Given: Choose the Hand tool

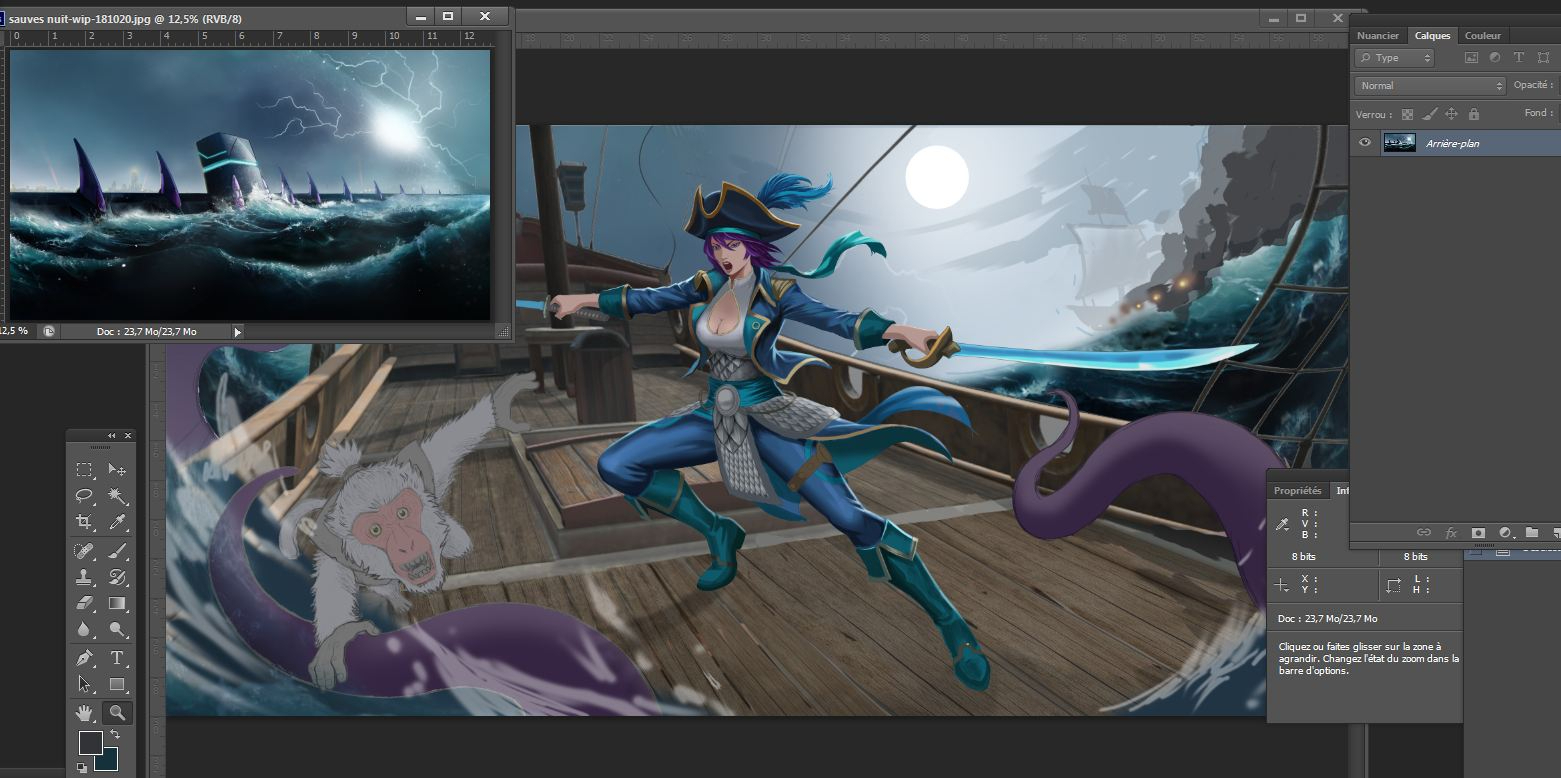Looking at the screenshot, I should click(x=84, y=712).
